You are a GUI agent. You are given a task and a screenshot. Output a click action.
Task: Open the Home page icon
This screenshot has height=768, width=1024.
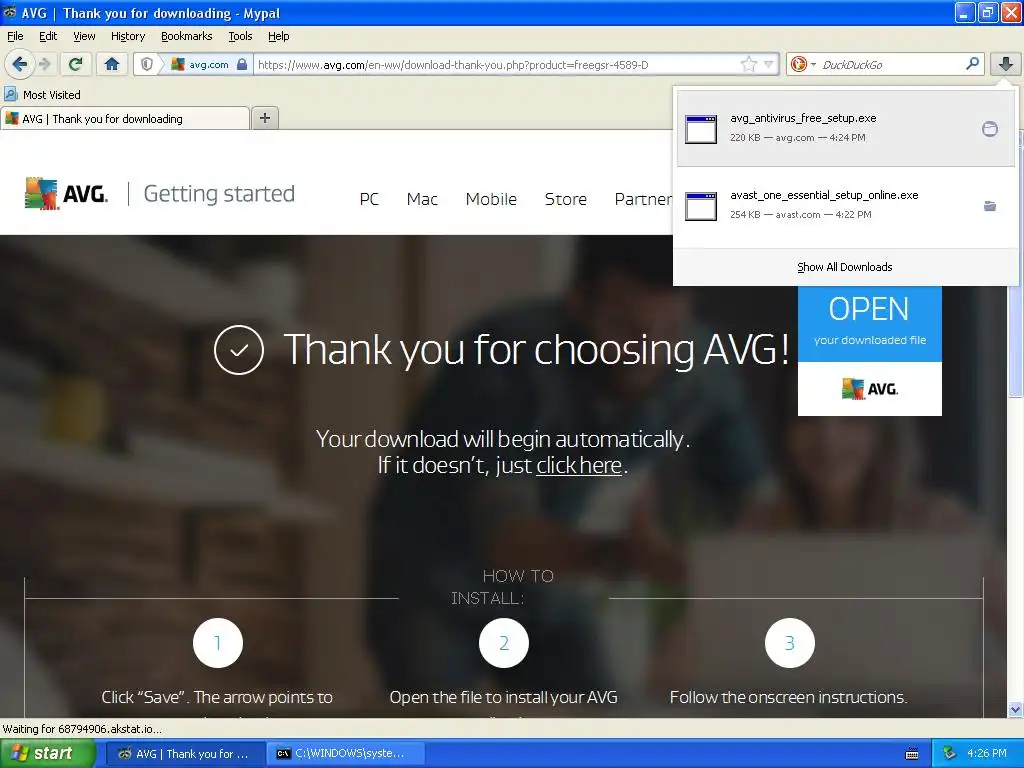click(x=112, y=64)
